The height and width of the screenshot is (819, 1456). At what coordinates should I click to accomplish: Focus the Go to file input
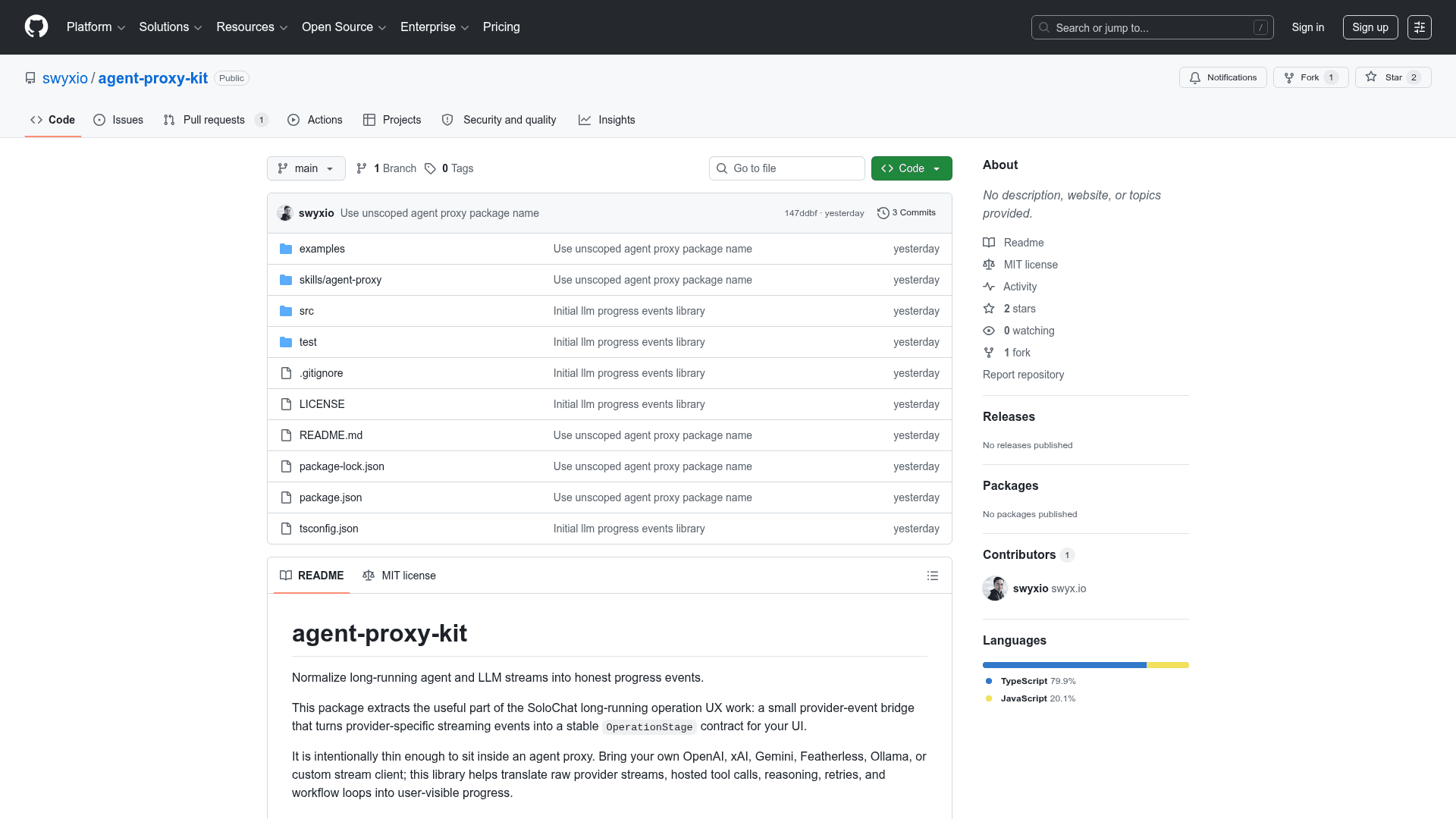tap(787, 168)
